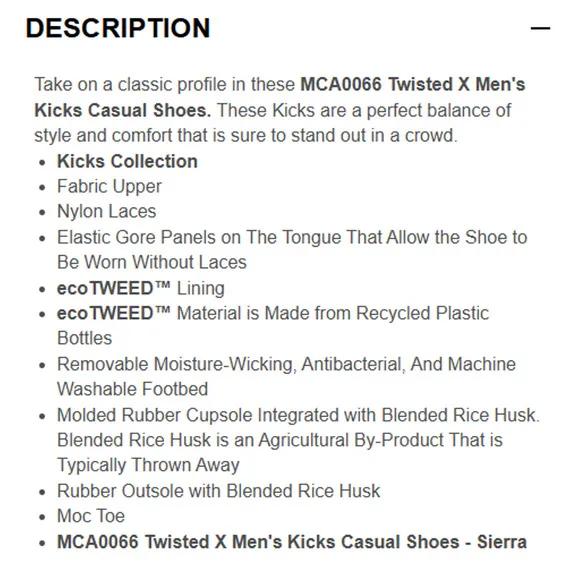Click style and comfort sentence in intro

(246, 135)
